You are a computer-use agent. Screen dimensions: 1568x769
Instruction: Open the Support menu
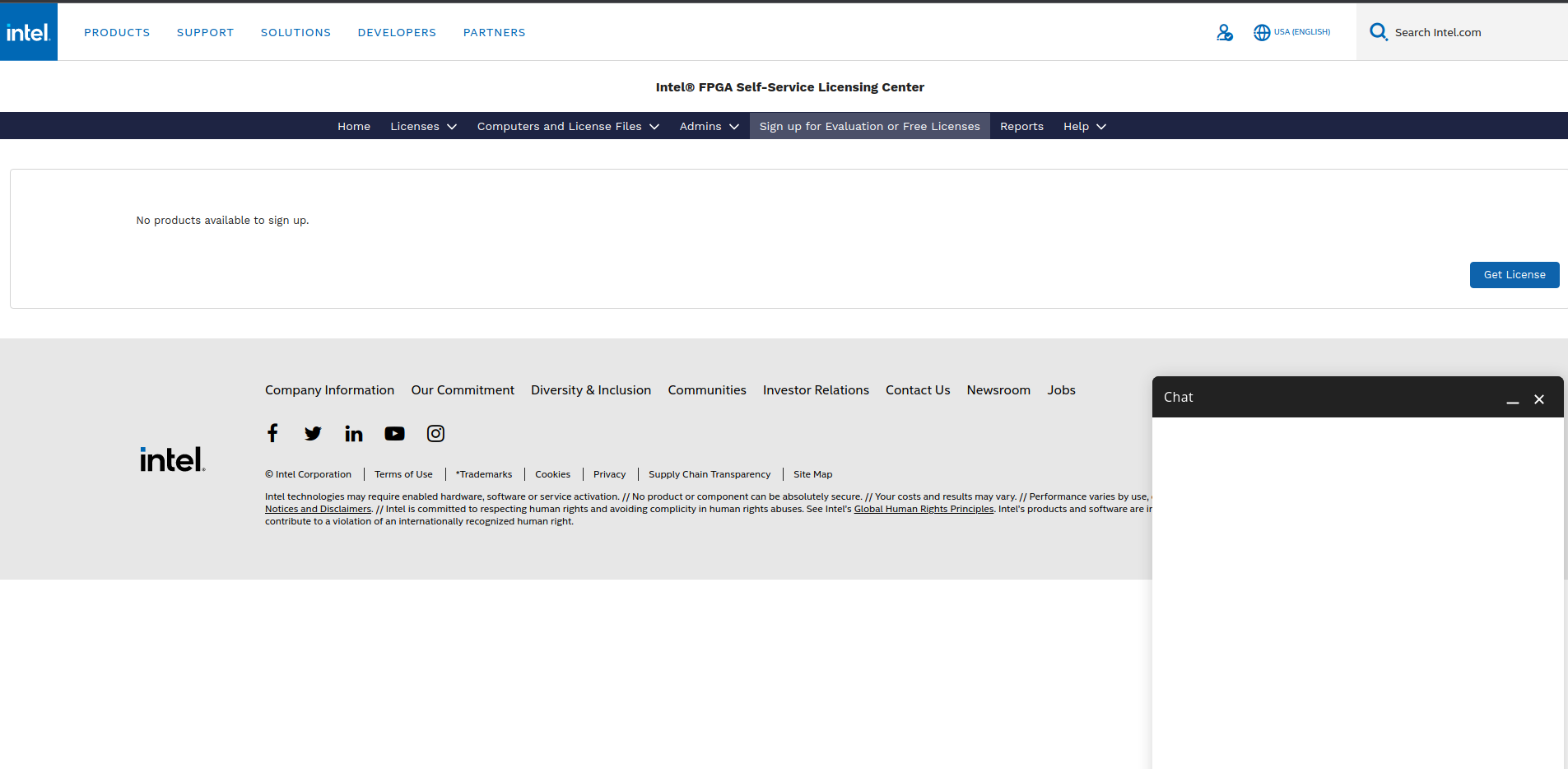[x=206, y=32]
